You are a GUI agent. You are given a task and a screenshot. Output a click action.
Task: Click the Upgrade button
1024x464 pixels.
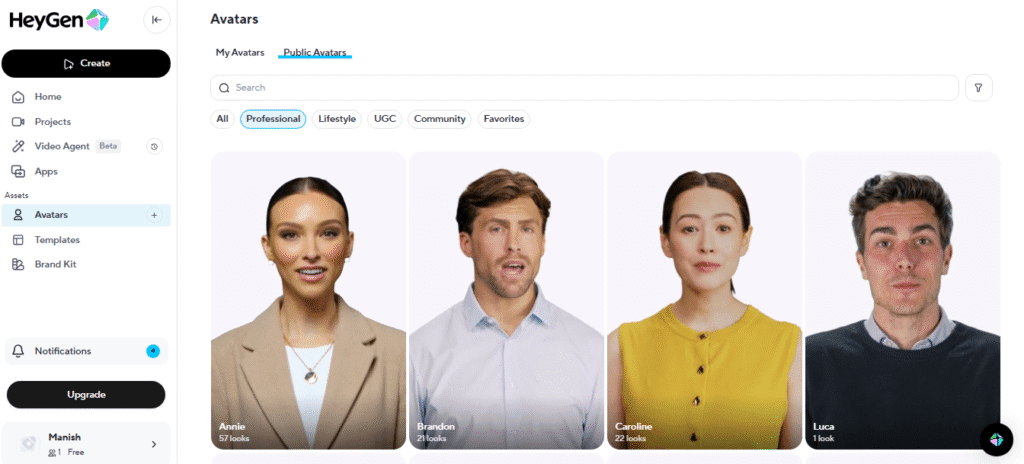pos(86,395)
